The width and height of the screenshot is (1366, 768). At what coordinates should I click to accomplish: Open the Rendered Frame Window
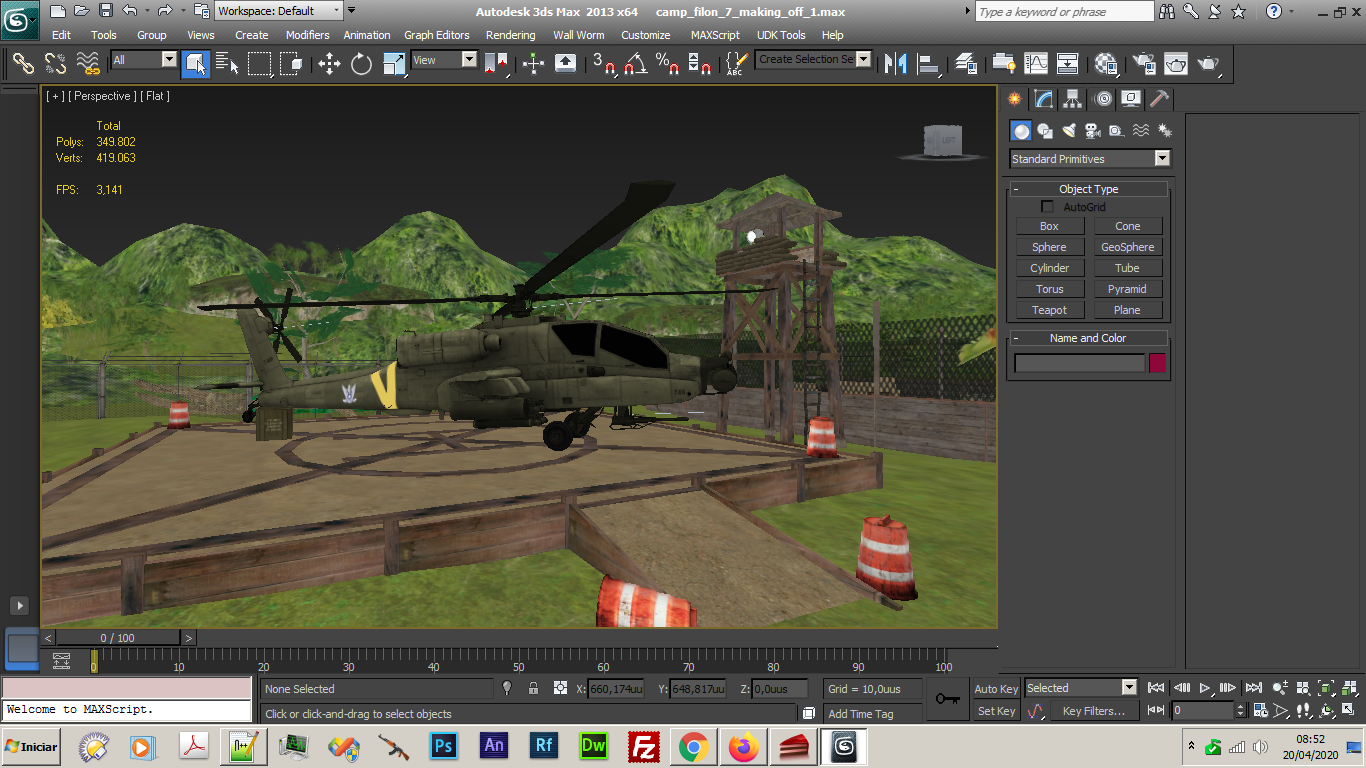[x=1175, y=64]
